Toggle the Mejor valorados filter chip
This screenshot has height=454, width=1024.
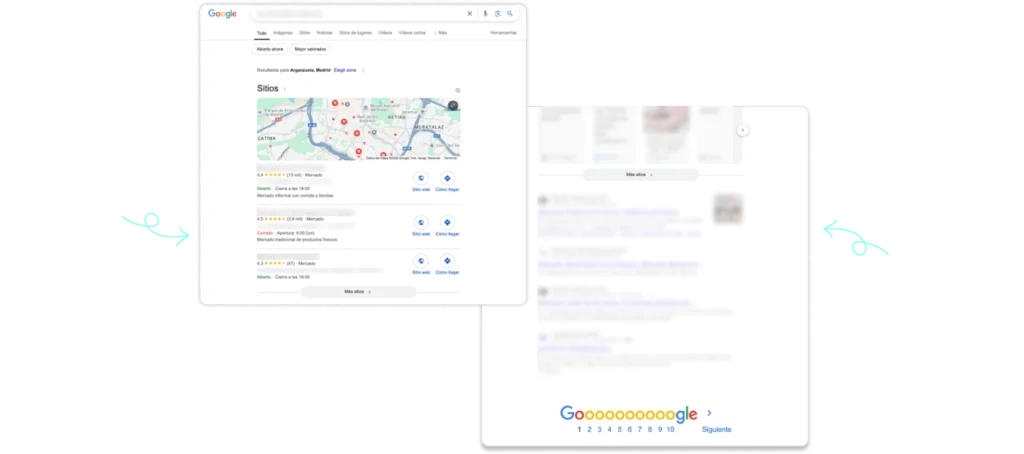[x=310, y=49]
